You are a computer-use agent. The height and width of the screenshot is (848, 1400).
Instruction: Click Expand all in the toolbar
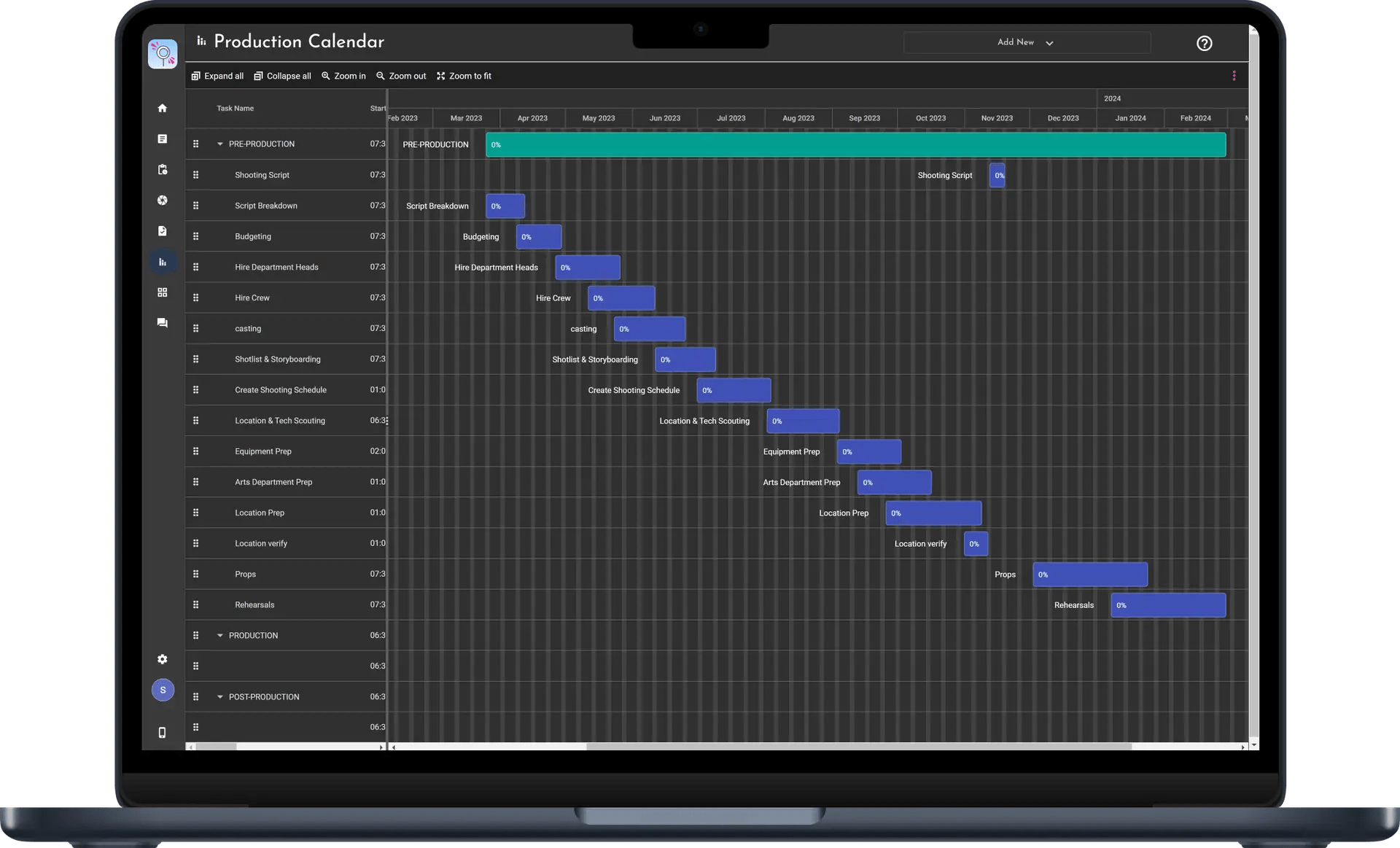point(217,76)
